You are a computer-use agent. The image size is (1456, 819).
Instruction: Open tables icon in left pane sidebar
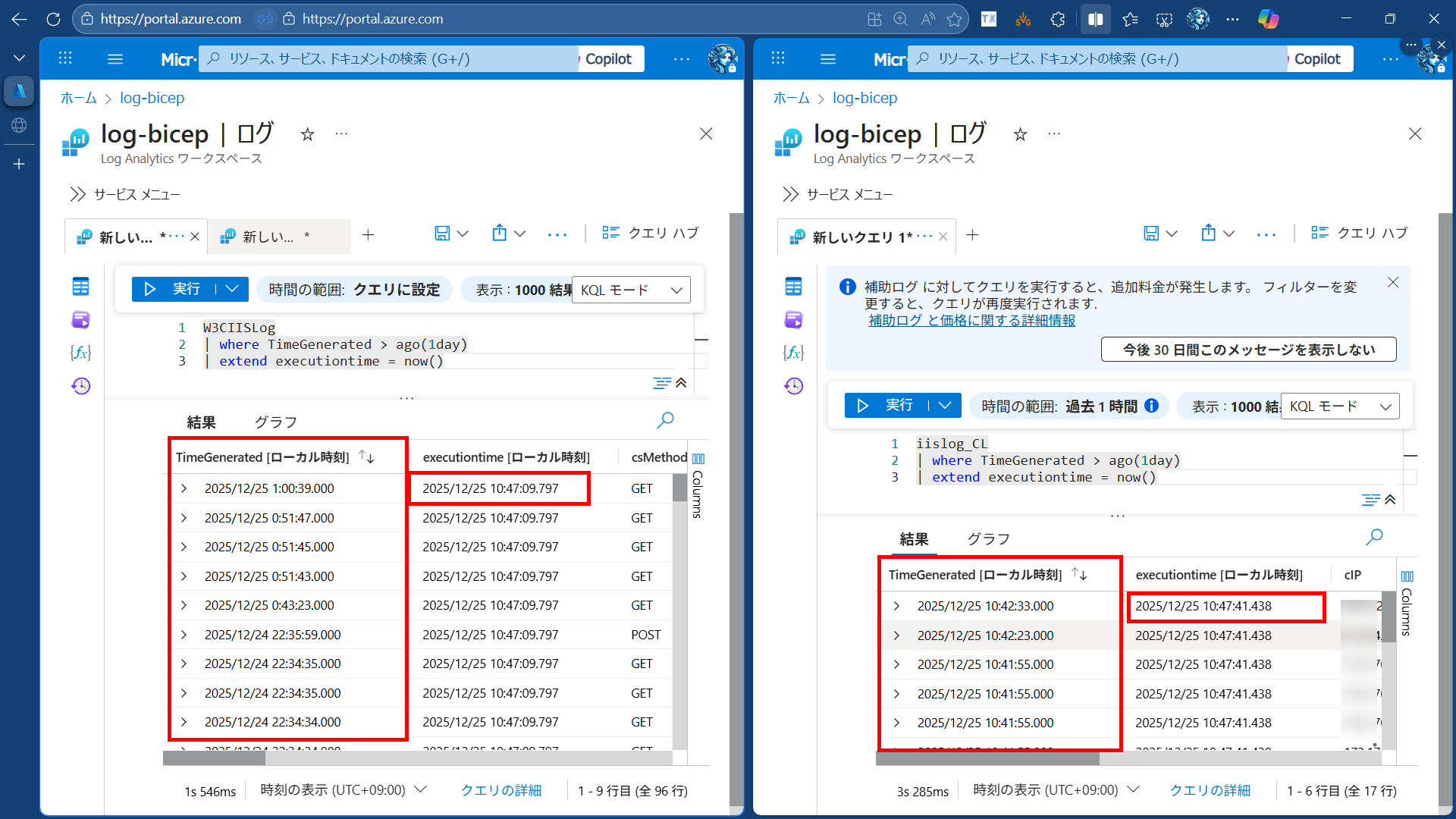pyautogui.click(x=80, y=287)
